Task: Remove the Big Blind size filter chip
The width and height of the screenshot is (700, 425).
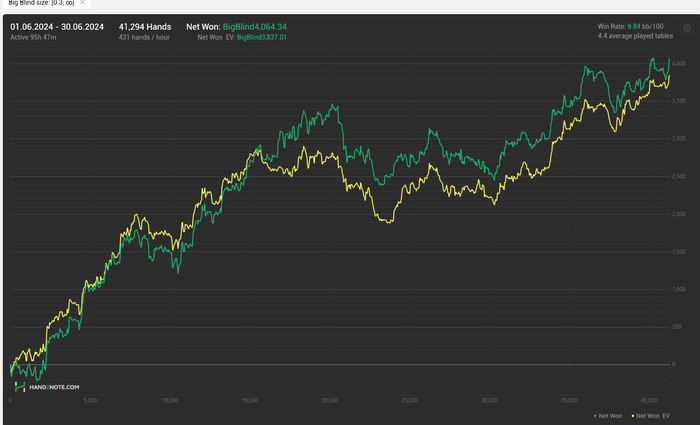Action: [82, 2]
